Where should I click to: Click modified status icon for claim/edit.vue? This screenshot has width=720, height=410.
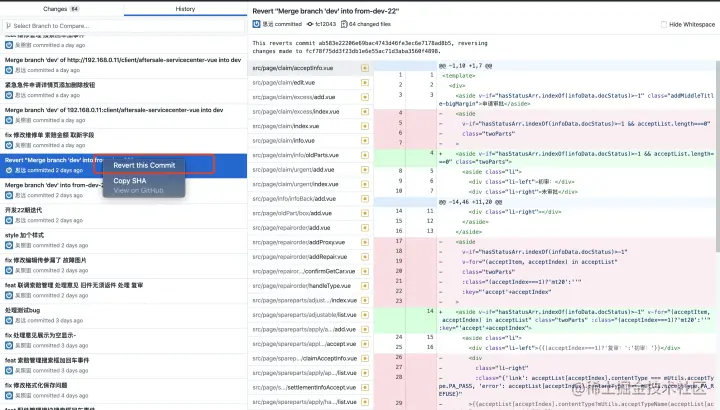point(365,83)
